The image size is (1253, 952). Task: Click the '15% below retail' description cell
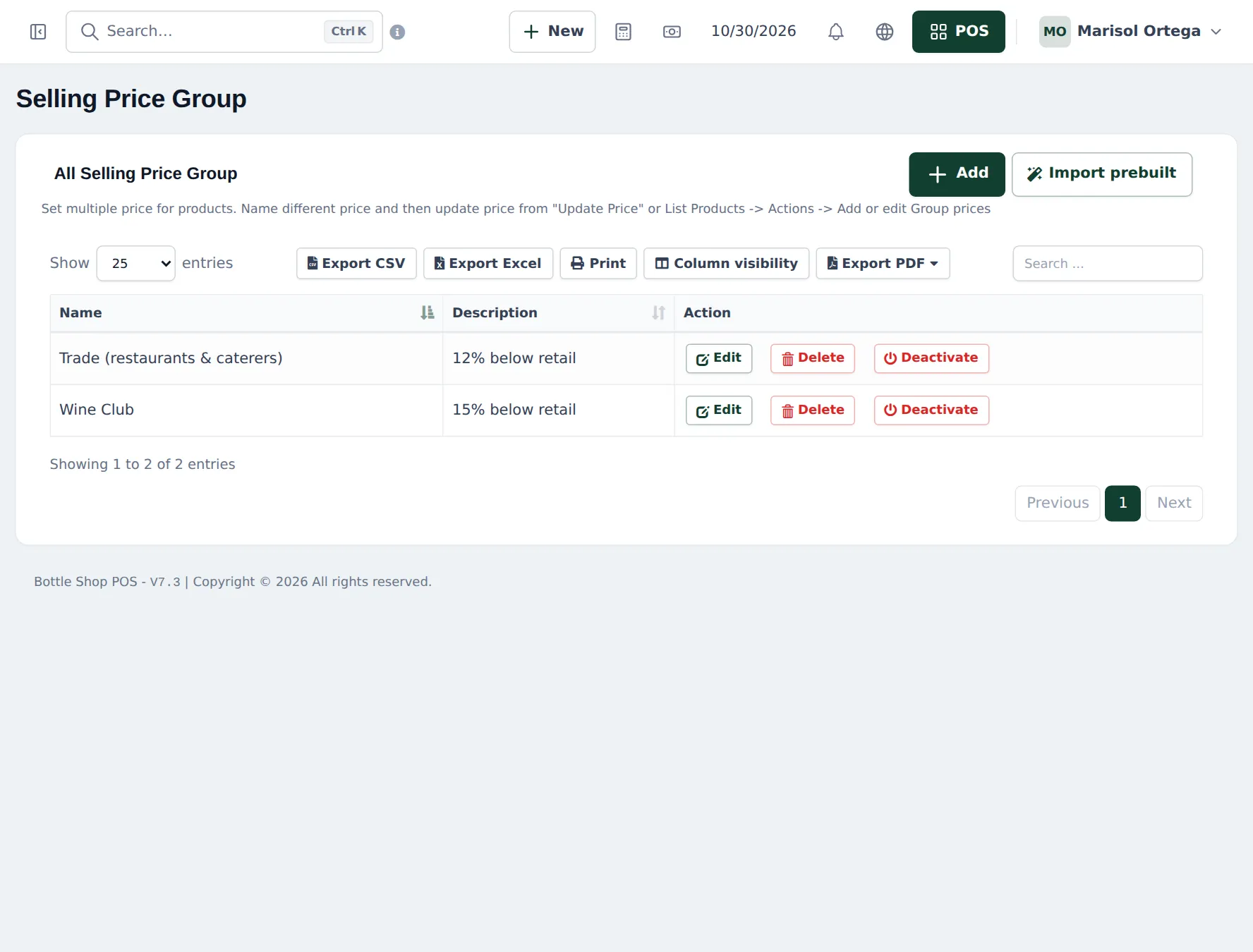(x=558, y=410)
